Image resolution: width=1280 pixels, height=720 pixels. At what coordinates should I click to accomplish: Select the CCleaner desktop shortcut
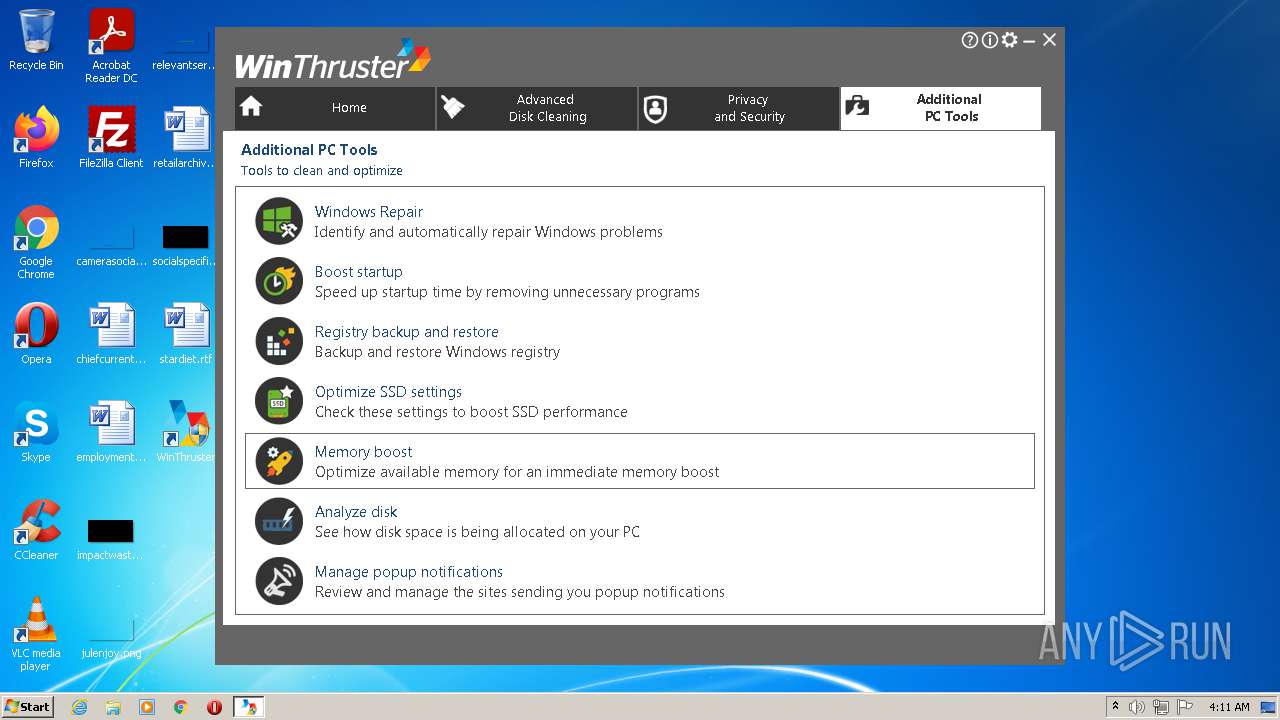(36, 530)
